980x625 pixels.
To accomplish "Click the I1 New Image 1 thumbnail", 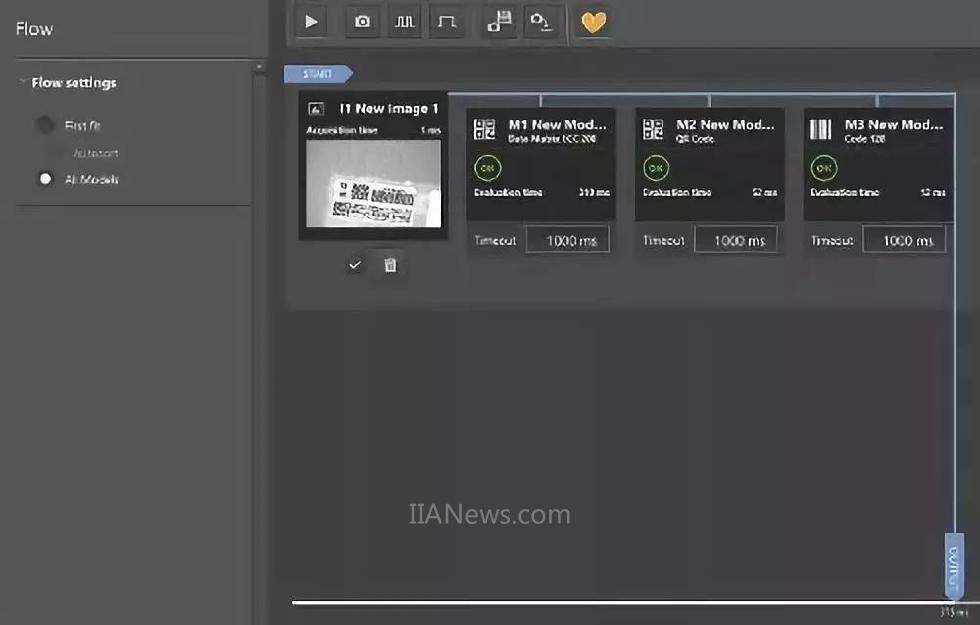I will (373, 183).
